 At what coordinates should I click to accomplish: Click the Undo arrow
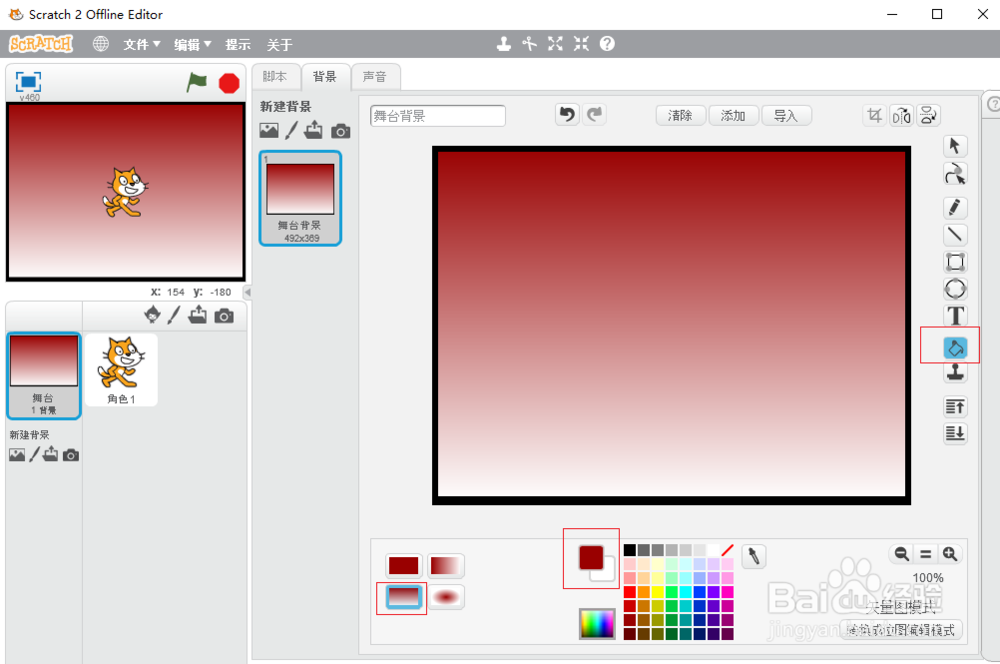click(x=567, y=115)
